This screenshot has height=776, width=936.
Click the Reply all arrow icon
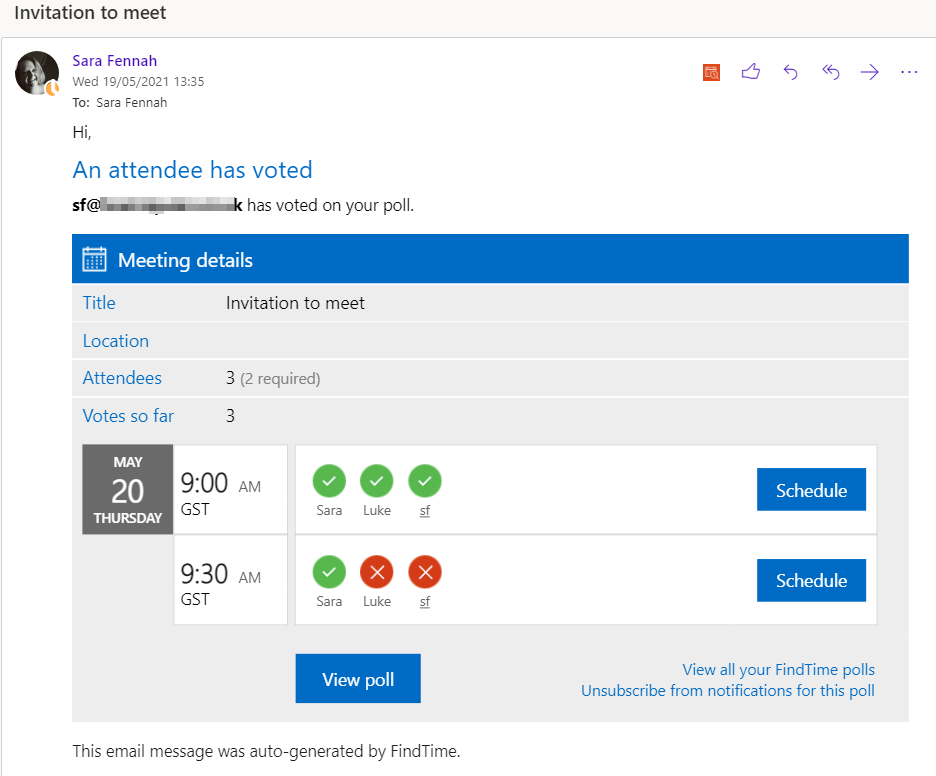coord(830,72)
